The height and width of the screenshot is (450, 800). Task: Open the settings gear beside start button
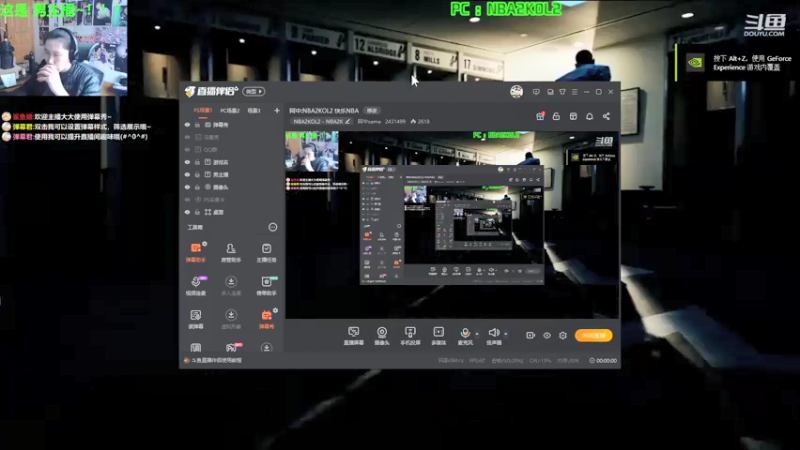[563, 335]
